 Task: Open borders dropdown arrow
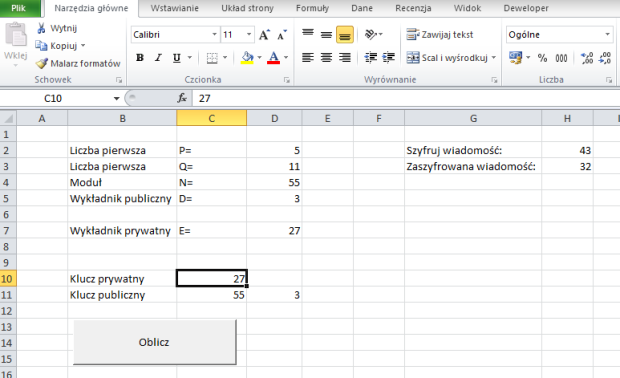coord(225,58)
